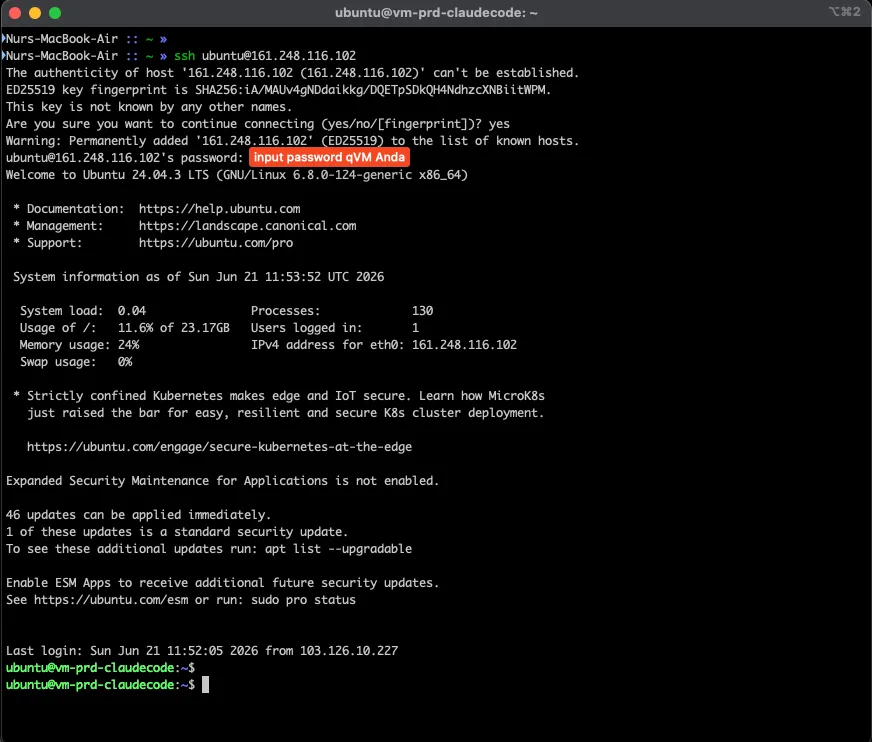
Task: Click the Processes count 130
Action: 423,311
